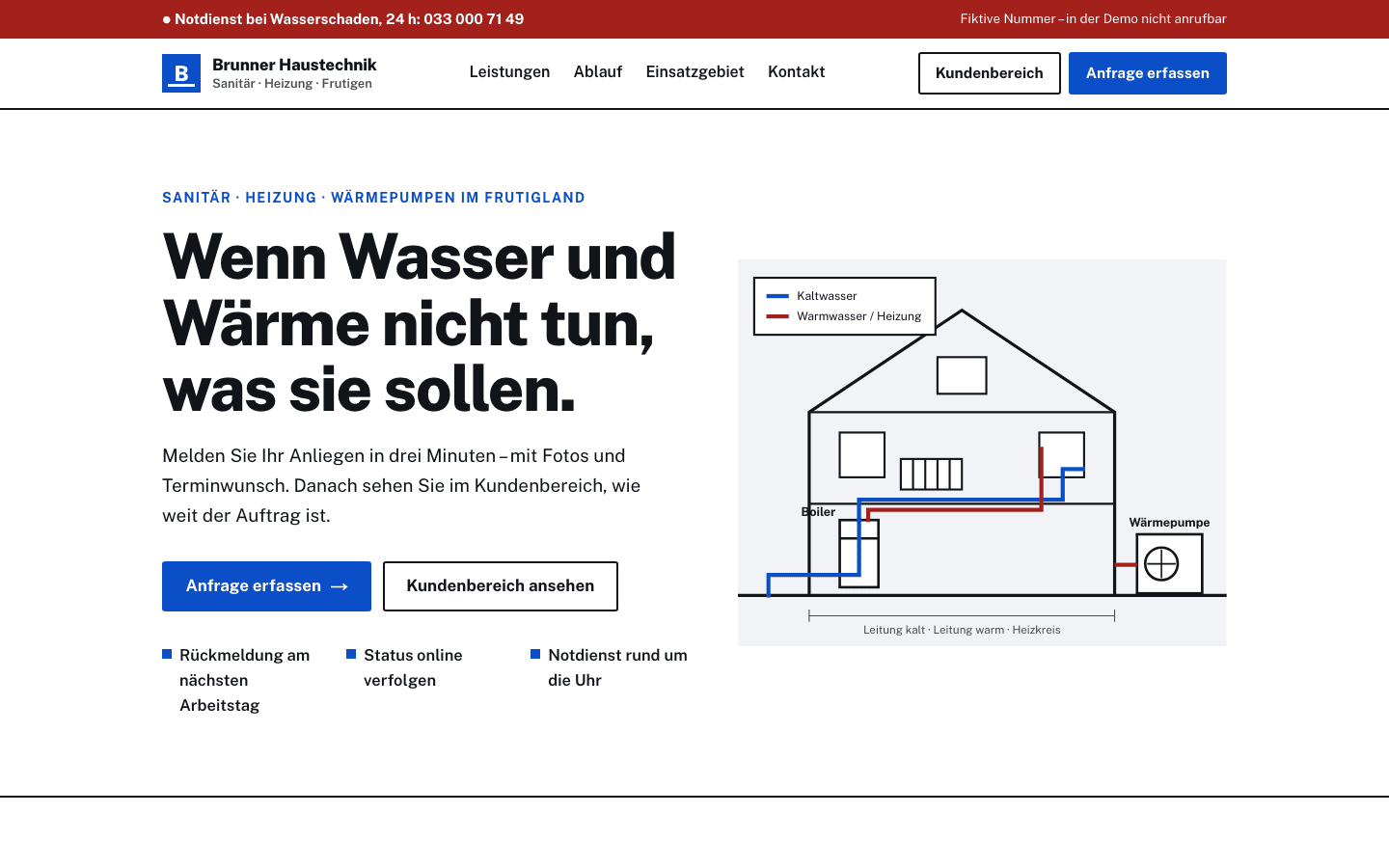The height and width of the screenshot is (868, 1389).
Task: Click the 'Kaltwasser' legend label
Action: click(827, 296)
